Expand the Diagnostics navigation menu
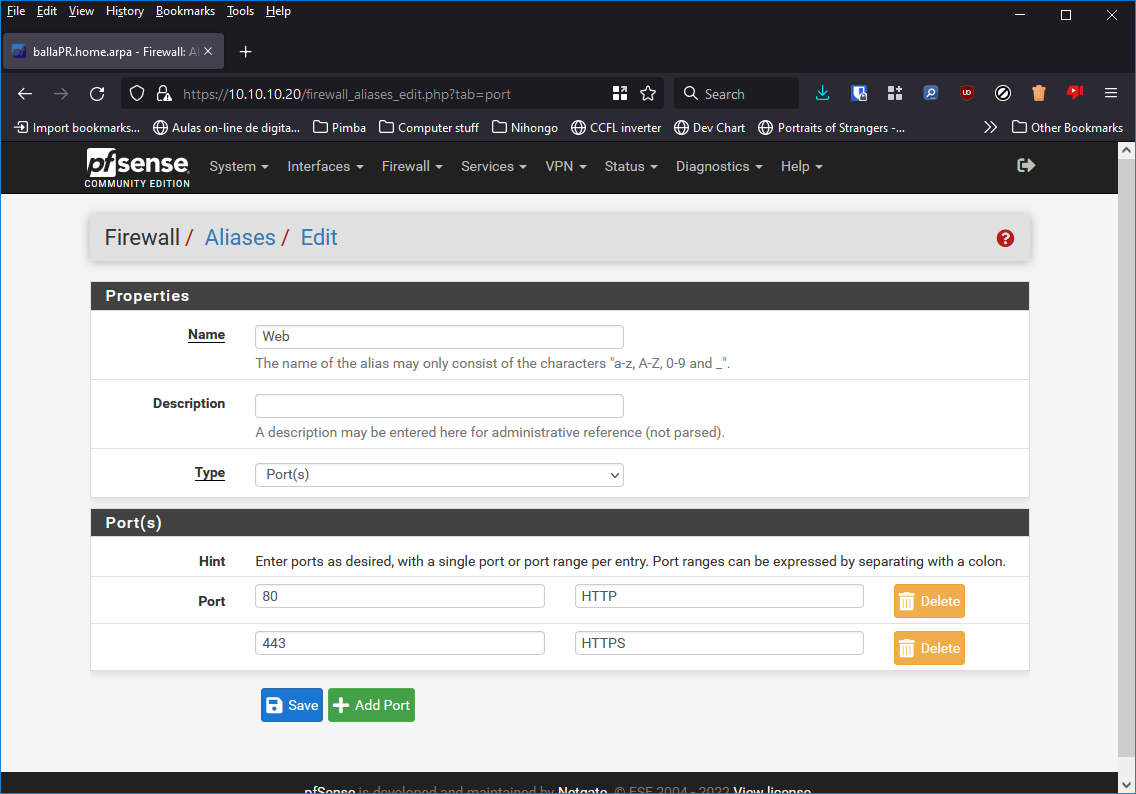Screen dimensions: 1136x794 [718, 166]
